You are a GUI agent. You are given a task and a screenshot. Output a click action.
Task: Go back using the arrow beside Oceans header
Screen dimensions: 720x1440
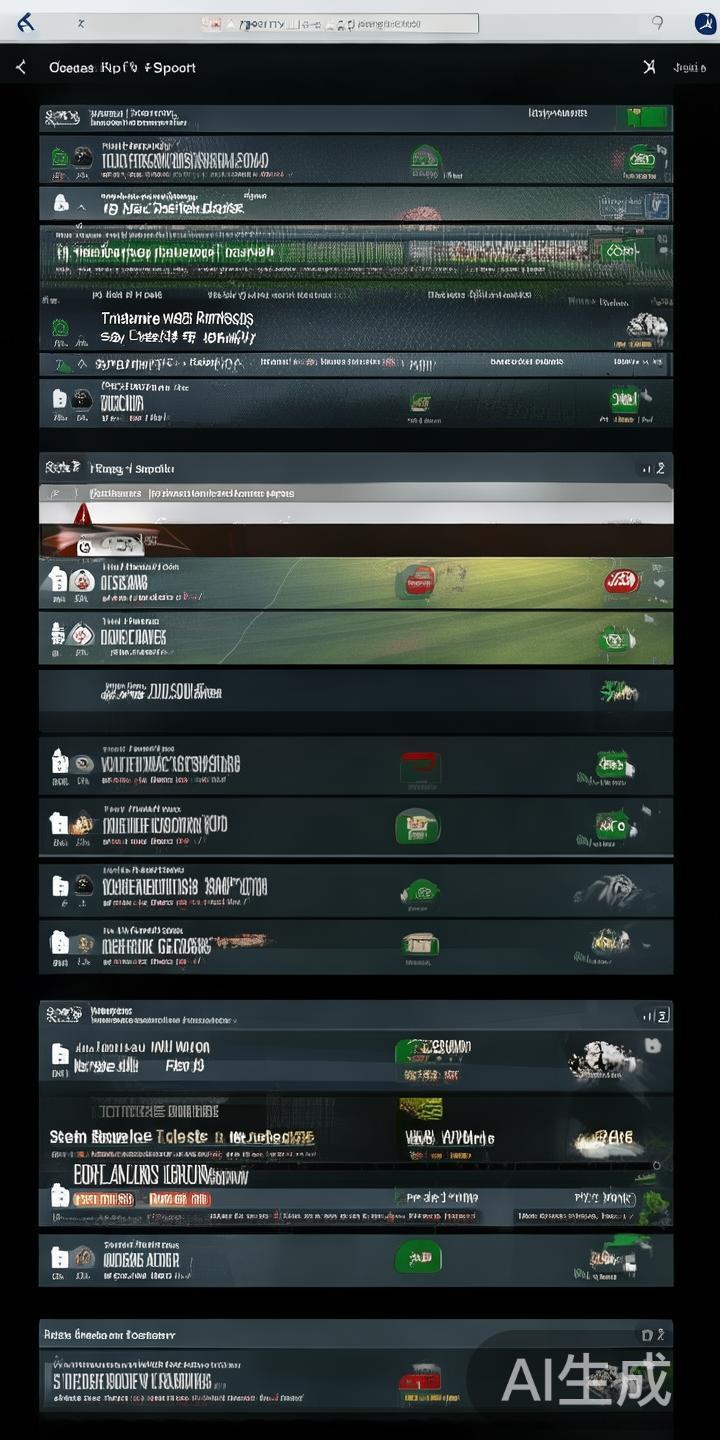pos(20,67)
